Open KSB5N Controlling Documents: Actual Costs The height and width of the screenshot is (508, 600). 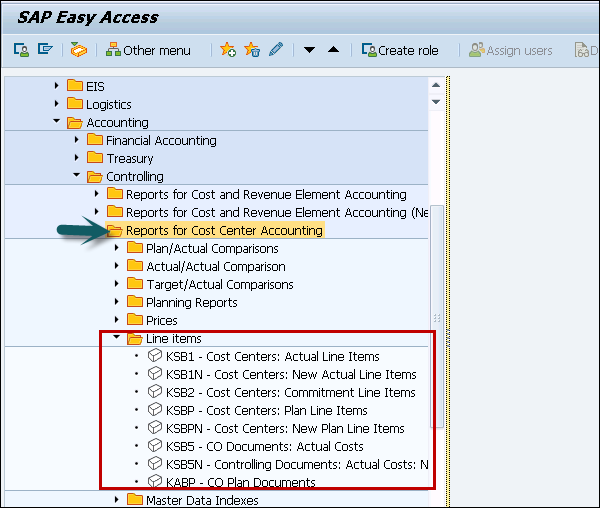click(297, 464)
